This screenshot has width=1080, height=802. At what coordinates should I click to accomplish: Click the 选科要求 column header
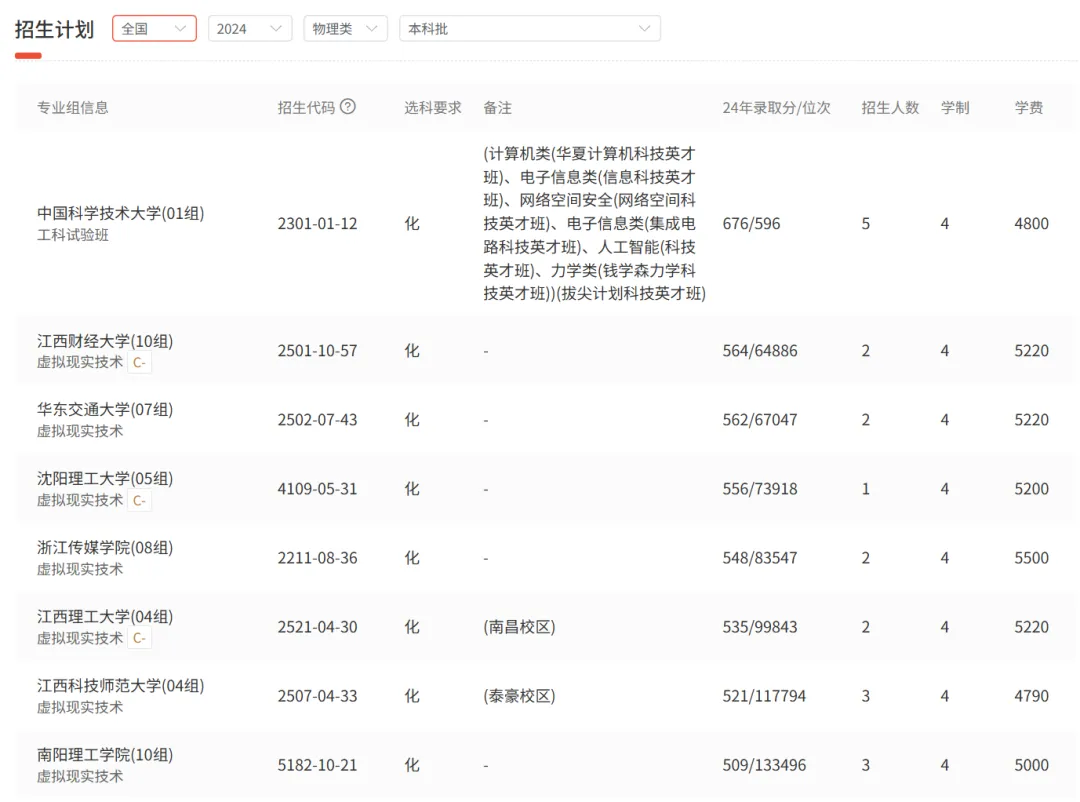[432, 107]
